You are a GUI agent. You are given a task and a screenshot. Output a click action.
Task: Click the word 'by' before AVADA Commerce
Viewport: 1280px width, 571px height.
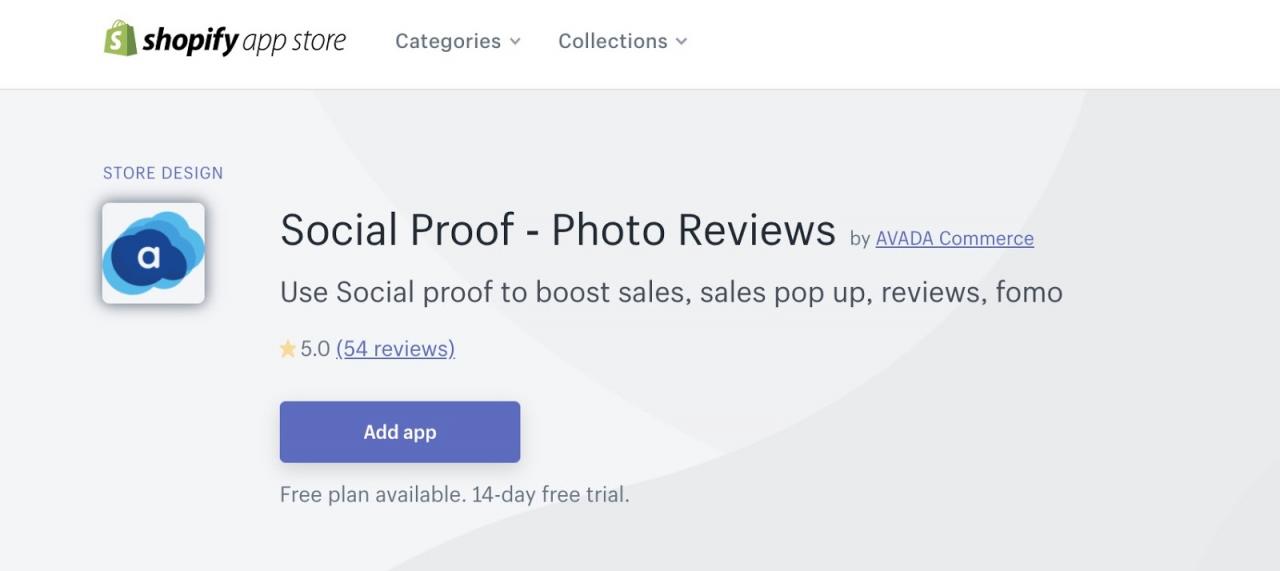point(860,239)
